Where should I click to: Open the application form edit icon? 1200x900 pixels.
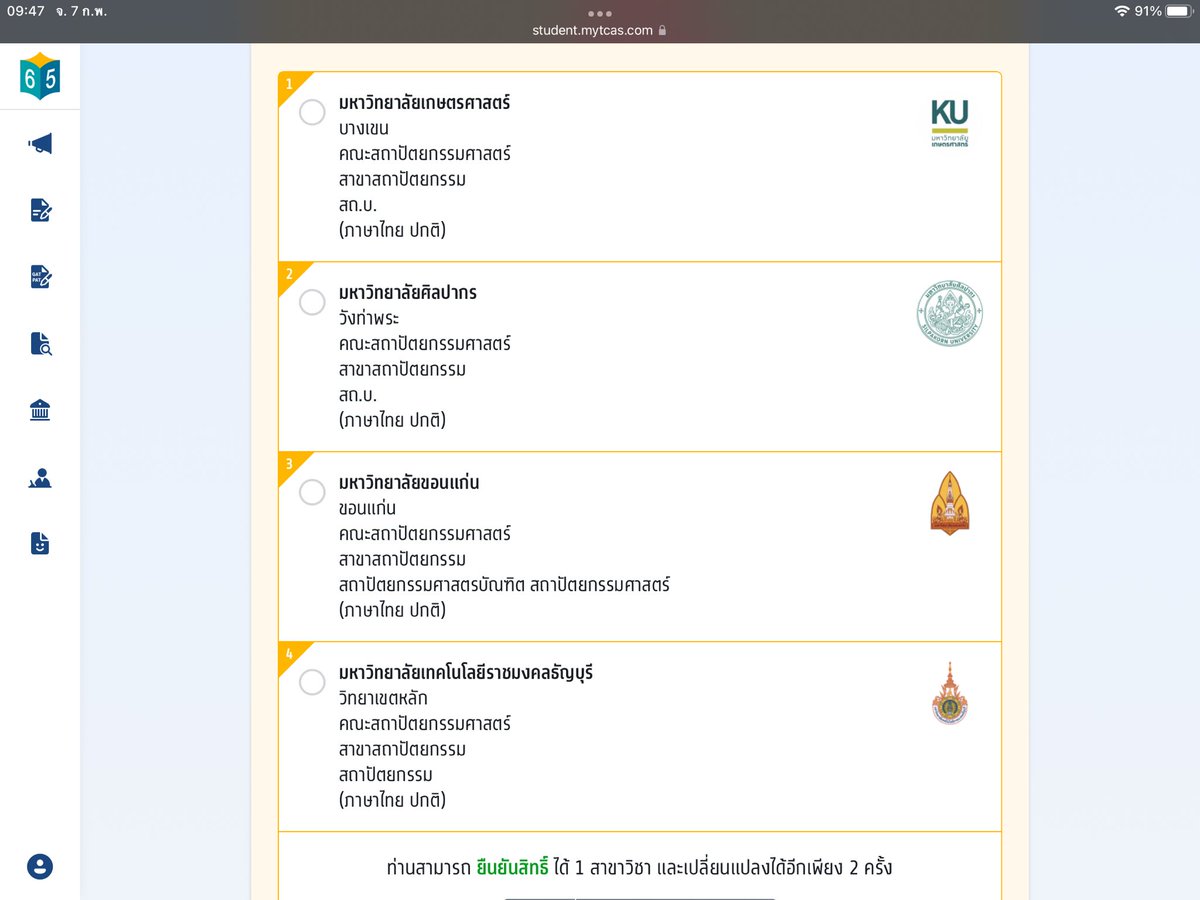[40, 210]
